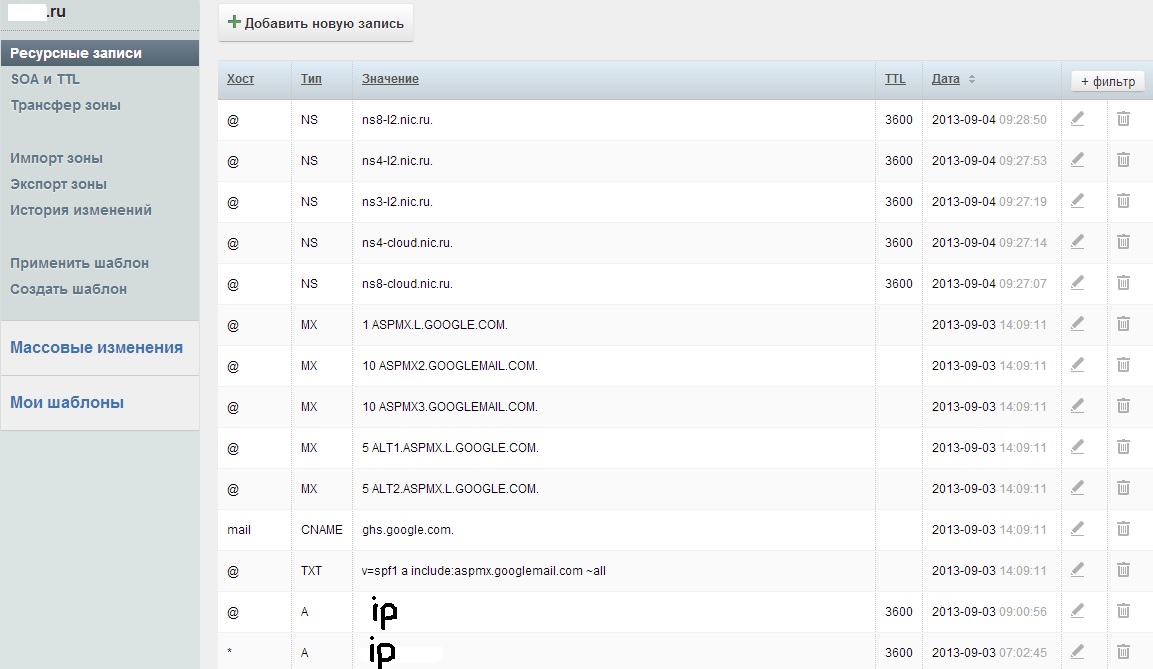Edit the 1 ASPMX.L.GOOGLE.COM. MX record
Viewport: 1153px width, 669px height.
click(x=1077, y=323)
